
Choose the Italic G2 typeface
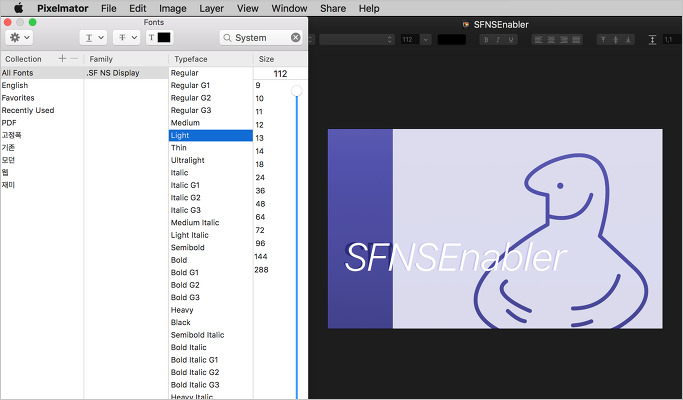click(211, 198)
